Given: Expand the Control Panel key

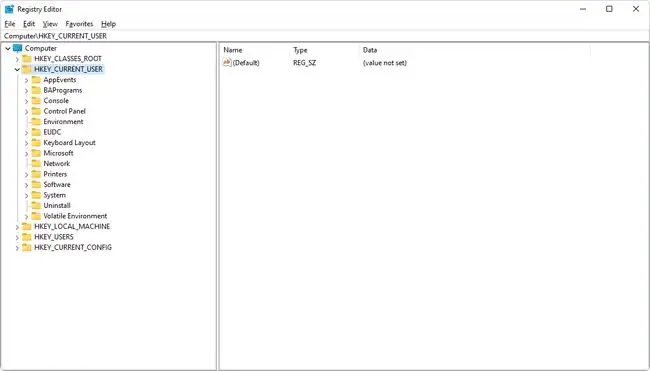Looking at the screenshot, I should tap(27, 112).
